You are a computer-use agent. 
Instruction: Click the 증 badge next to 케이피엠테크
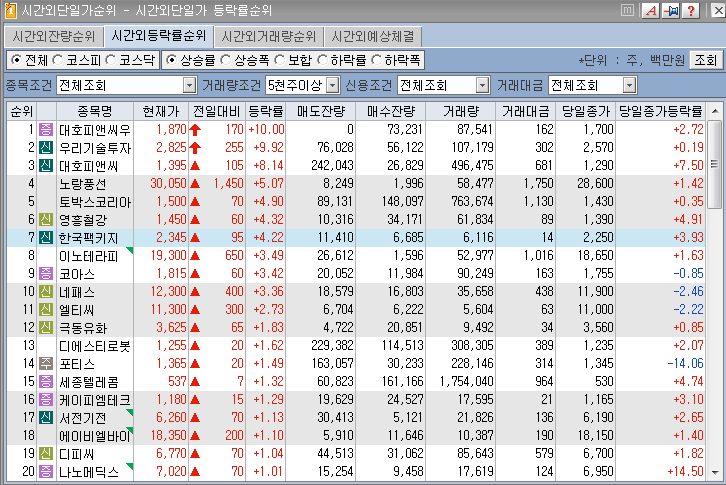pos(46,400)
